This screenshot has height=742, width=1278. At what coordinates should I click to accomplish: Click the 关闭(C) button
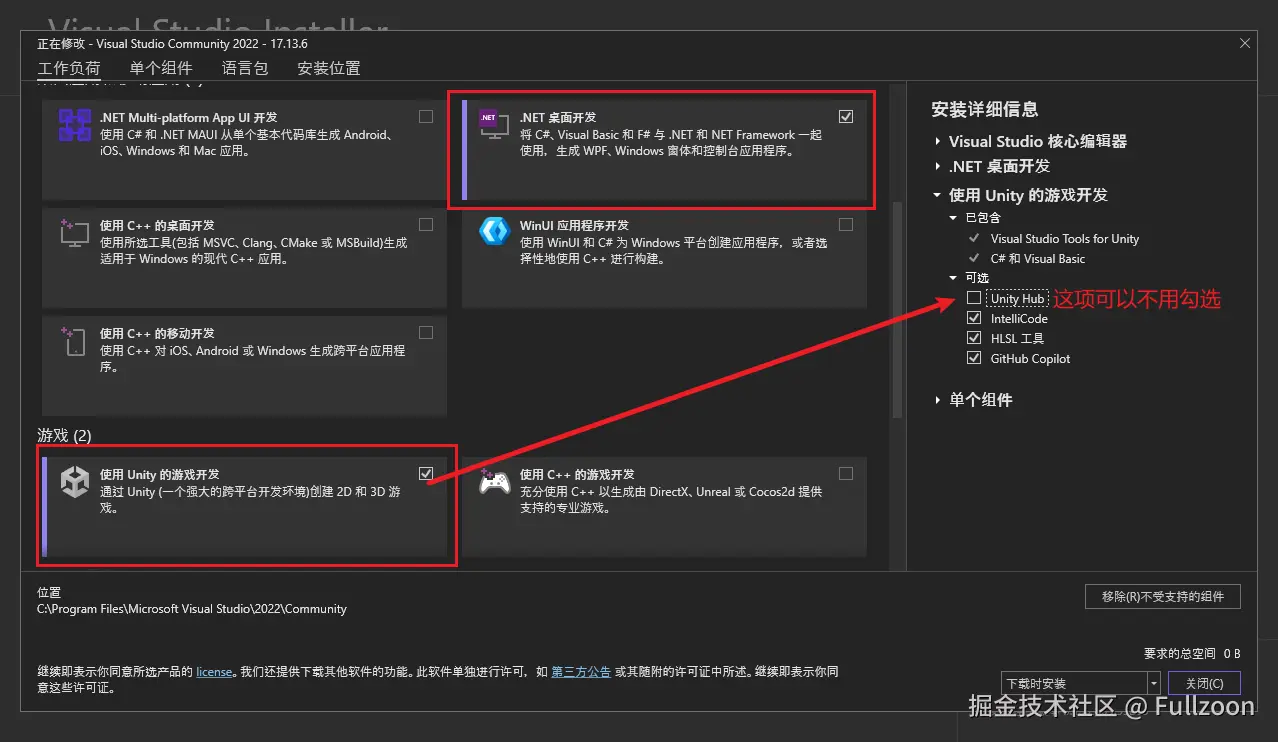click(x=1204, y=683)
